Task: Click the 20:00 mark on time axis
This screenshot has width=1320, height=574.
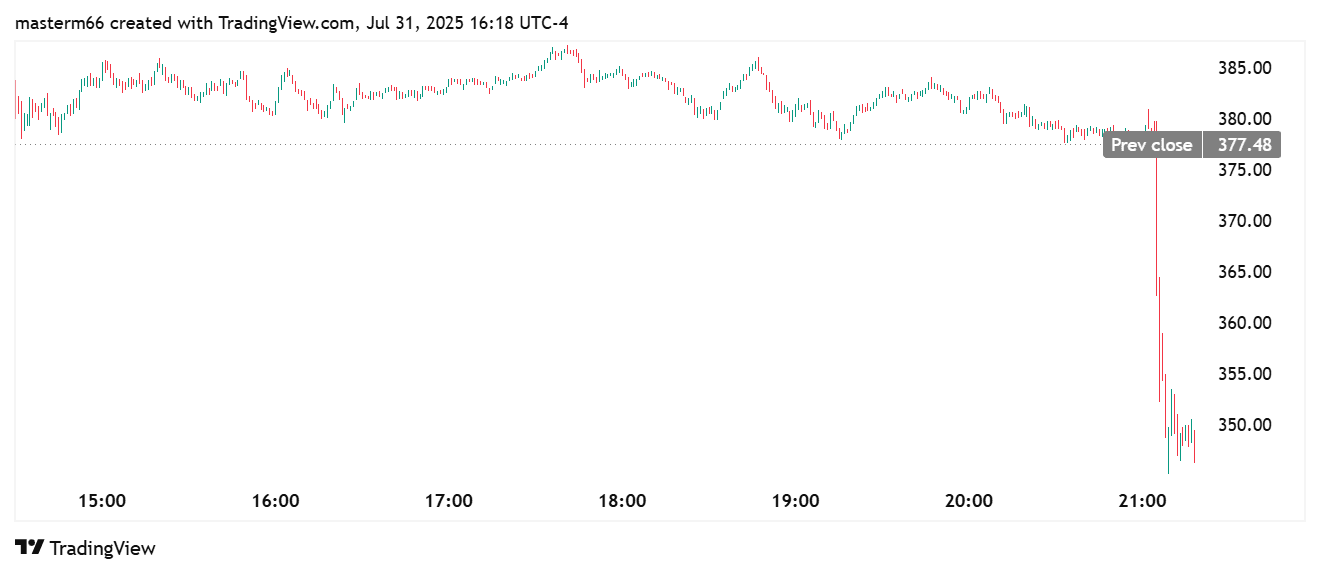Action: [x=969, y=500]
